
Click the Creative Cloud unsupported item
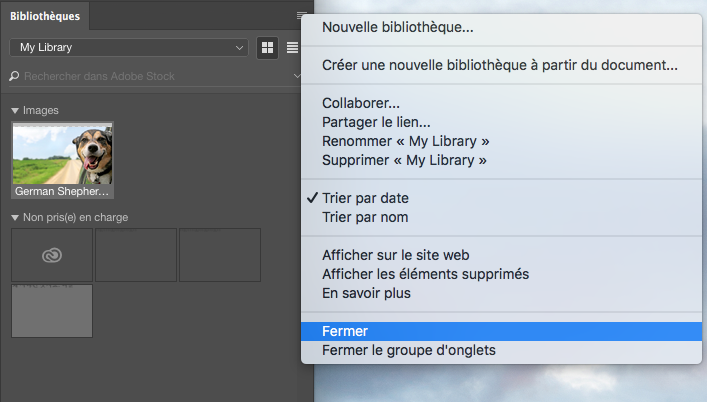point(52,255)
